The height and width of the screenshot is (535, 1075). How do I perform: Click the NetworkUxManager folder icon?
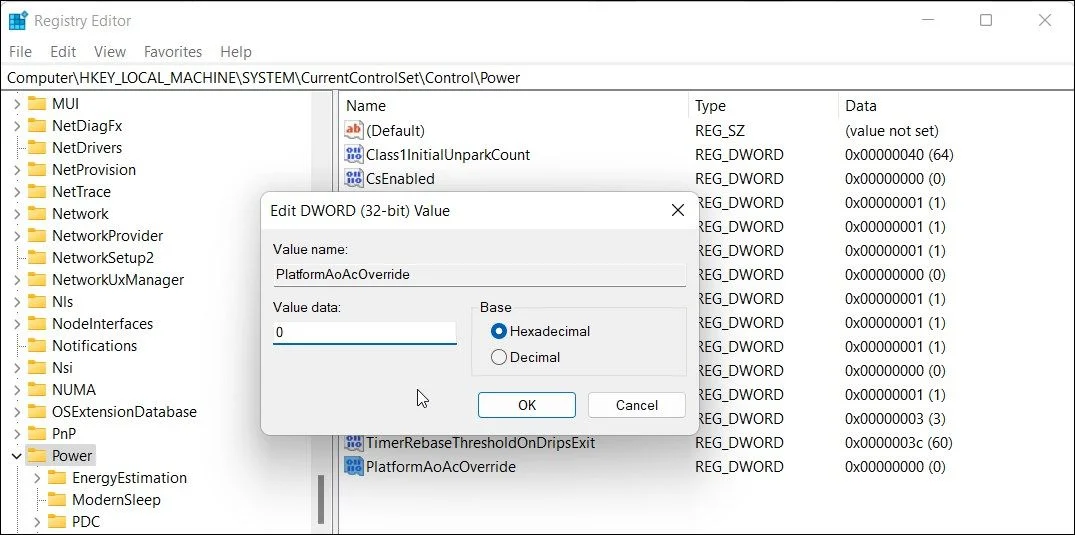point(36,280)
